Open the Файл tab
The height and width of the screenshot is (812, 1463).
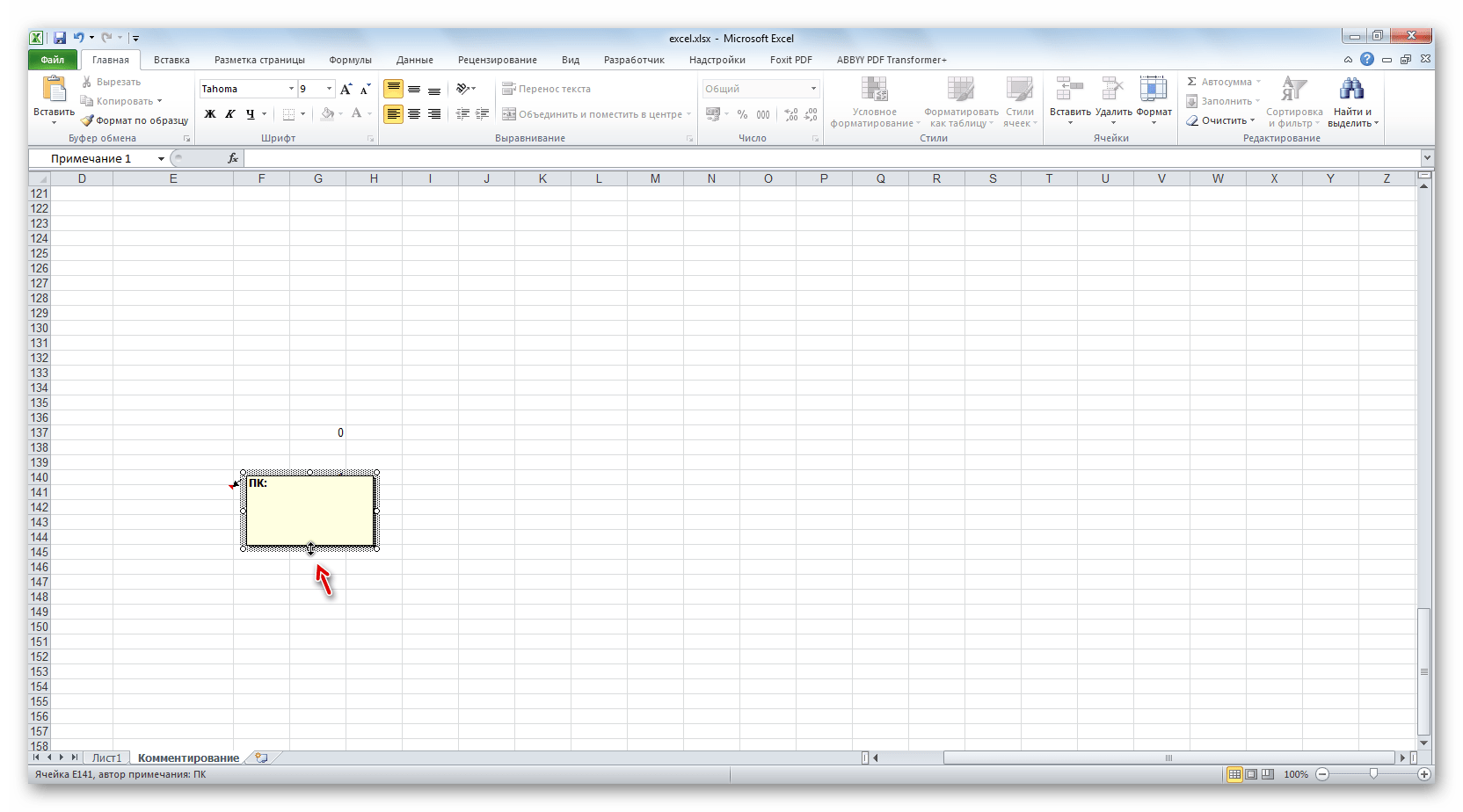pyautogui.click(x=53, y=60)
